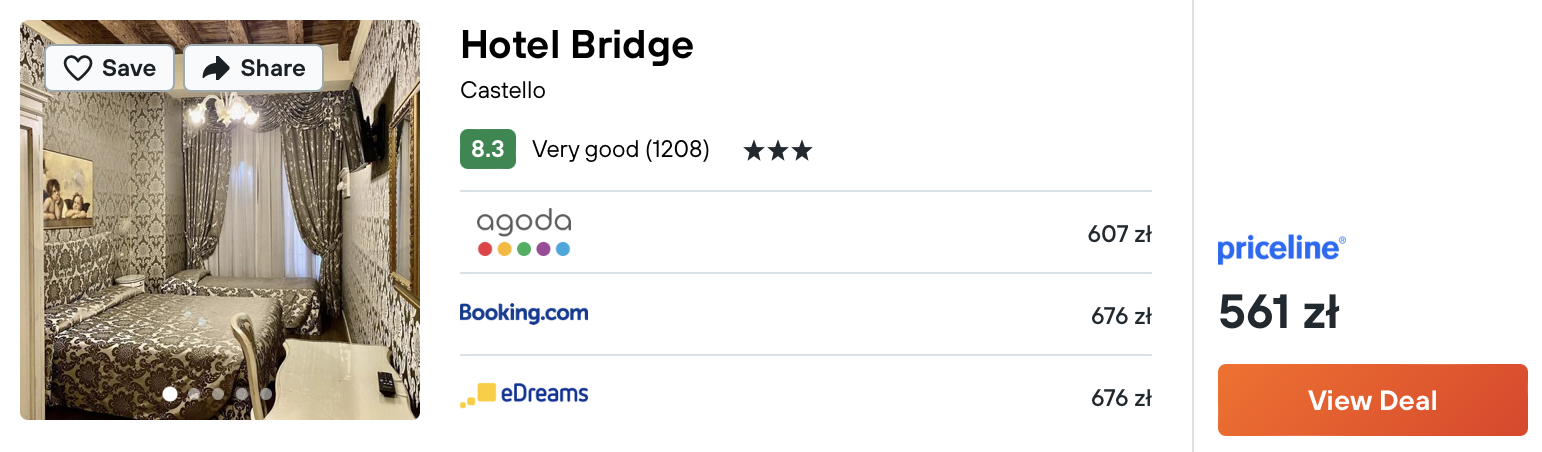This screenshot has width=1542, height=452.
Task: Select the first active carousel dot
Action: (170, 394)
